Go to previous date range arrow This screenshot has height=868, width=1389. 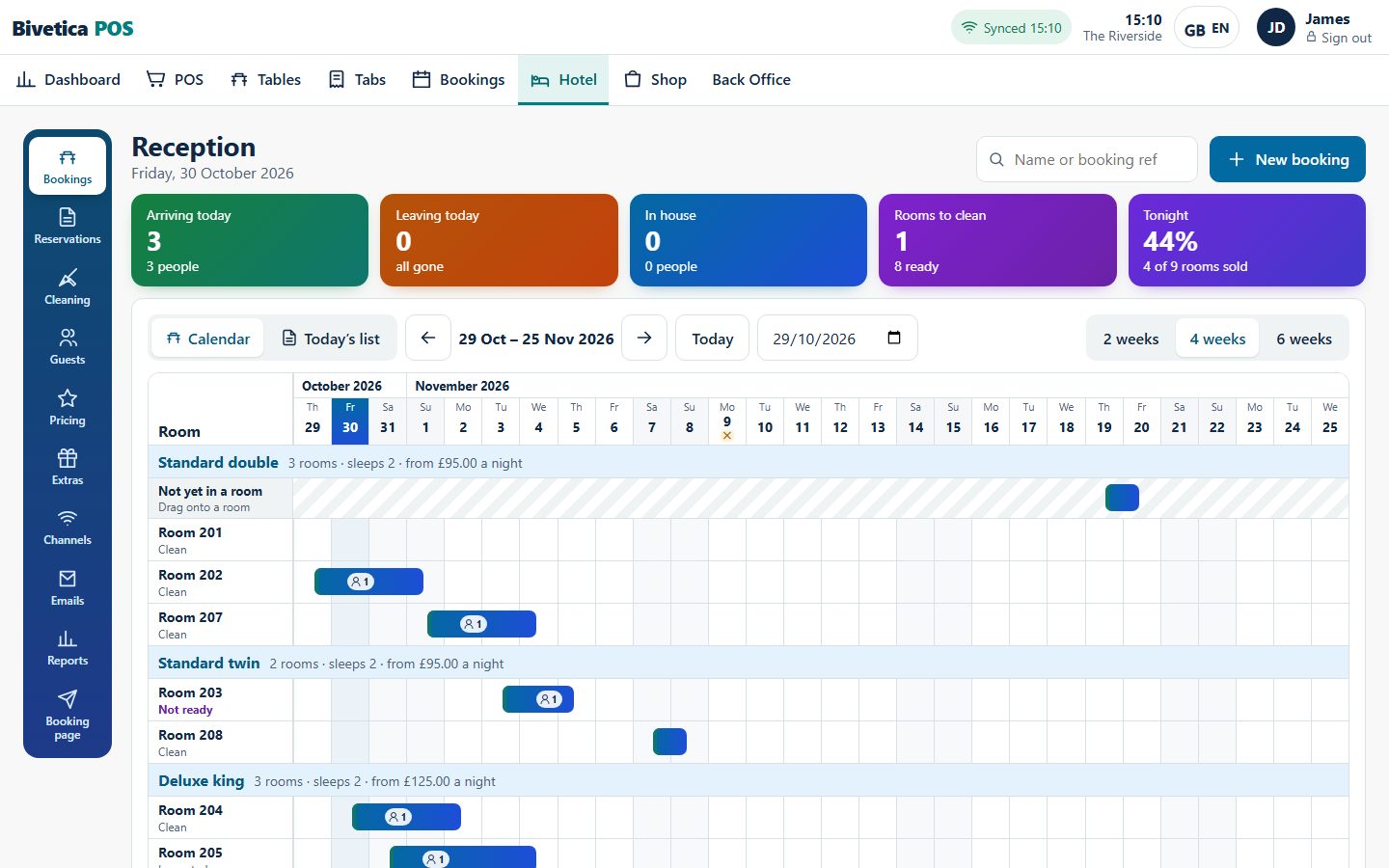coord(428,339)
